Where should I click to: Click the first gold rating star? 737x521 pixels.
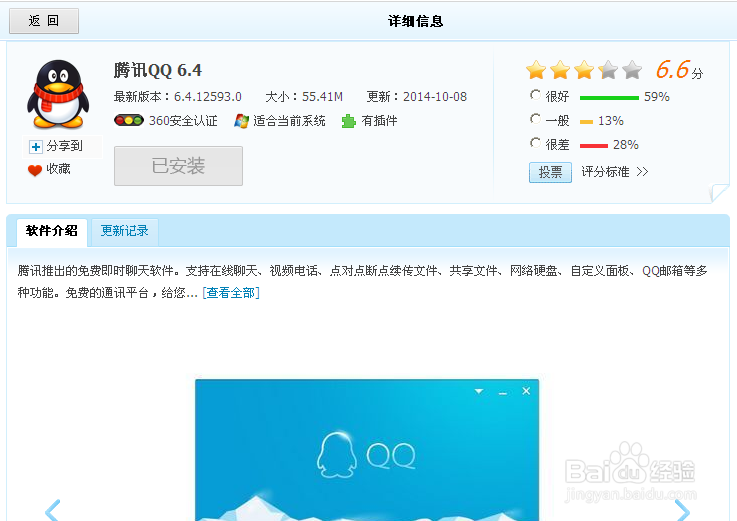point(536,70)
